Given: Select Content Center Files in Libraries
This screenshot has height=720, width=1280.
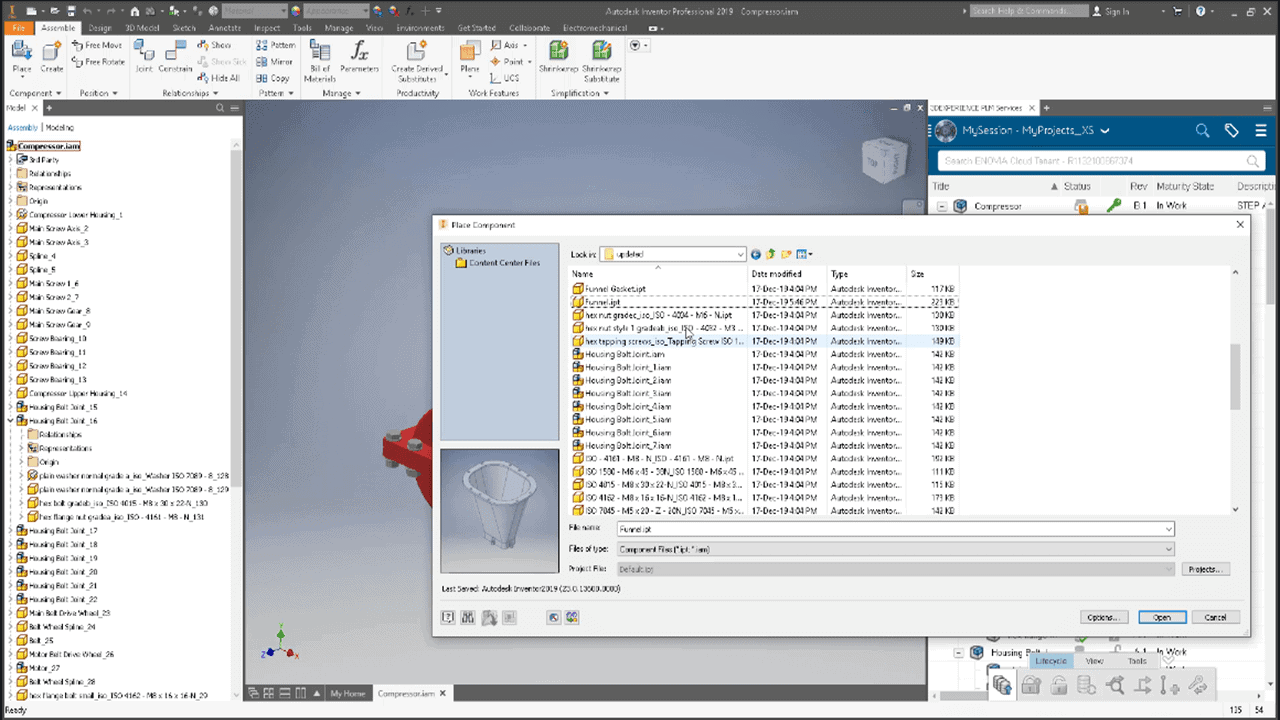Looking at the screenshot, I should (504, 263).
